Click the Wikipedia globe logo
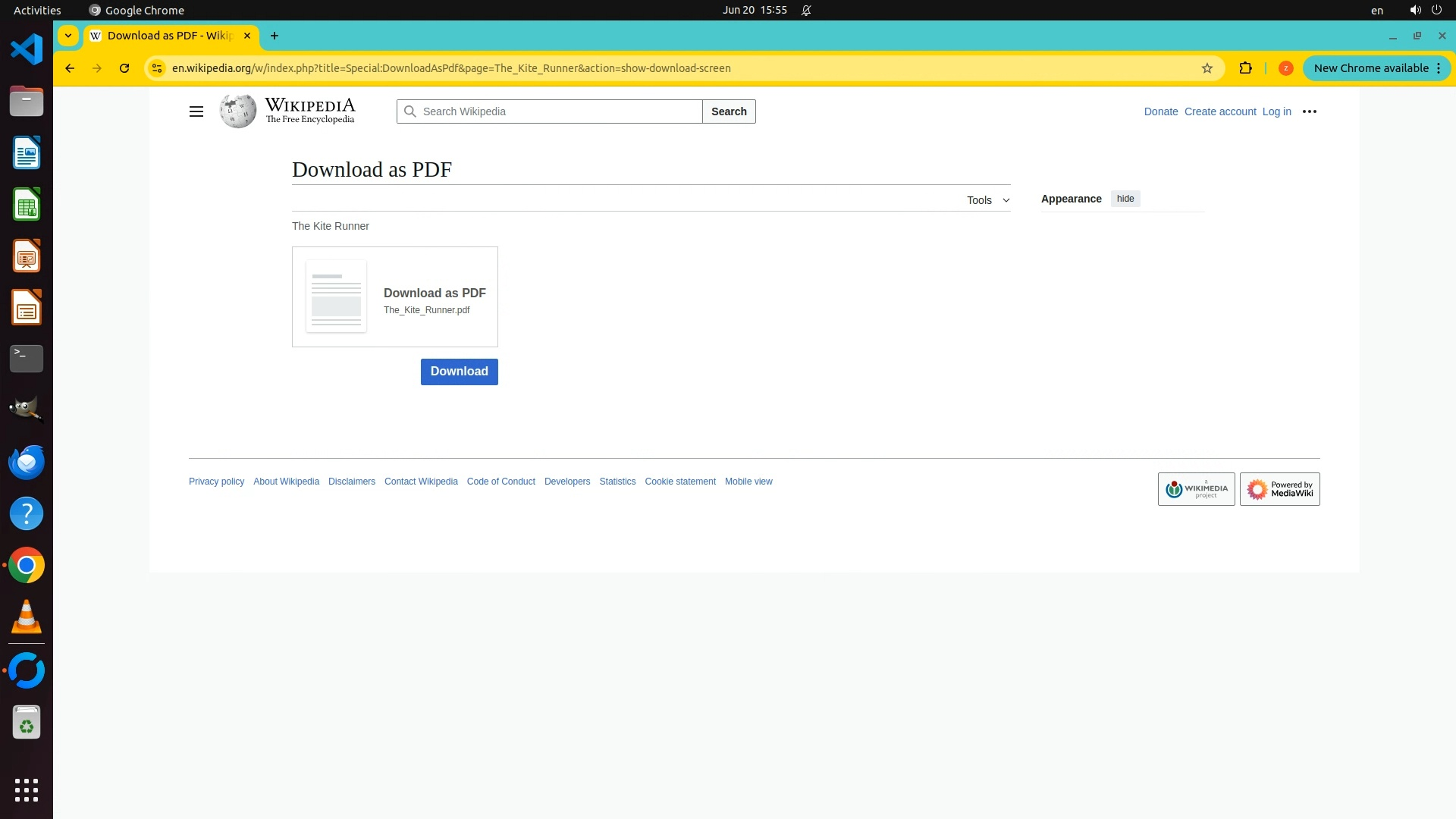The height and width of the screenshot is (819, 1456). (238, 111)
